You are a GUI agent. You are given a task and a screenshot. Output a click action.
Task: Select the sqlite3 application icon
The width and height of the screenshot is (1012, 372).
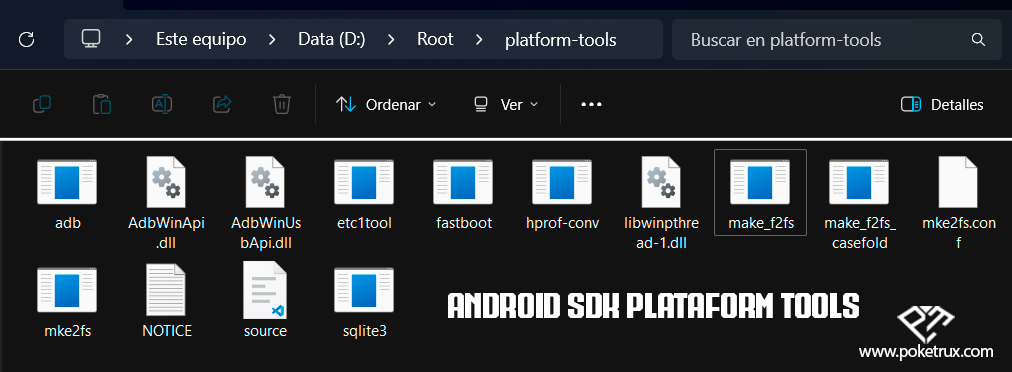pos(364,289)
